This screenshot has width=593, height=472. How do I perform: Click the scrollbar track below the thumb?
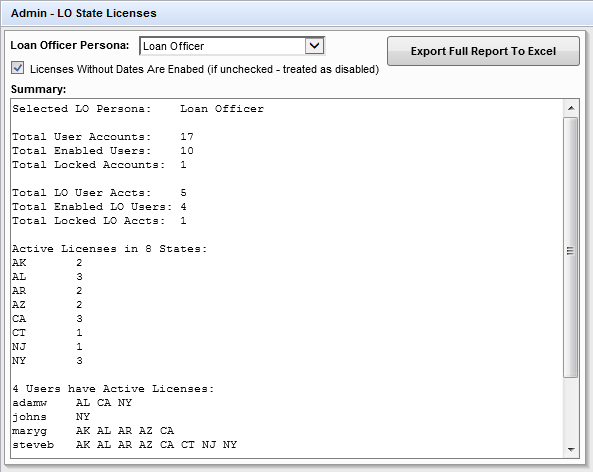(x=571, y=409)
